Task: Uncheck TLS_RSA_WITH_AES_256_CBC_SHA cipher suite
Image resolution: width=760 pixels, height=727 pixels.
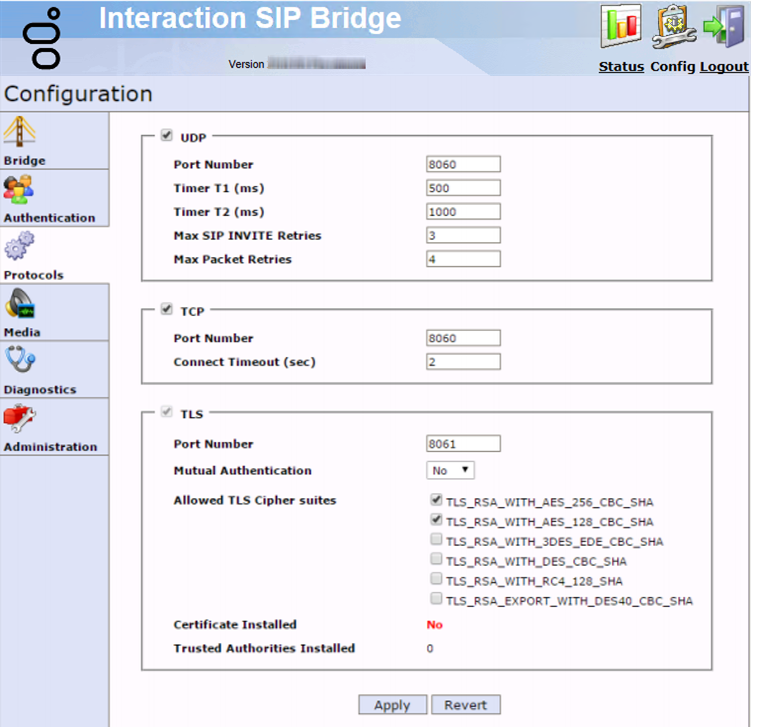Action: pos(436,500)
